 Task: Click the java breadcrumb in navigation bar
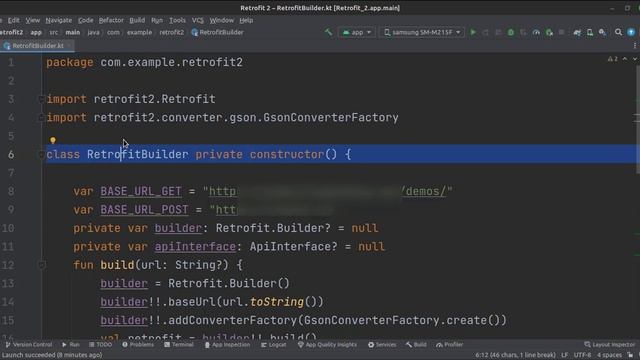tap(93, 32)
